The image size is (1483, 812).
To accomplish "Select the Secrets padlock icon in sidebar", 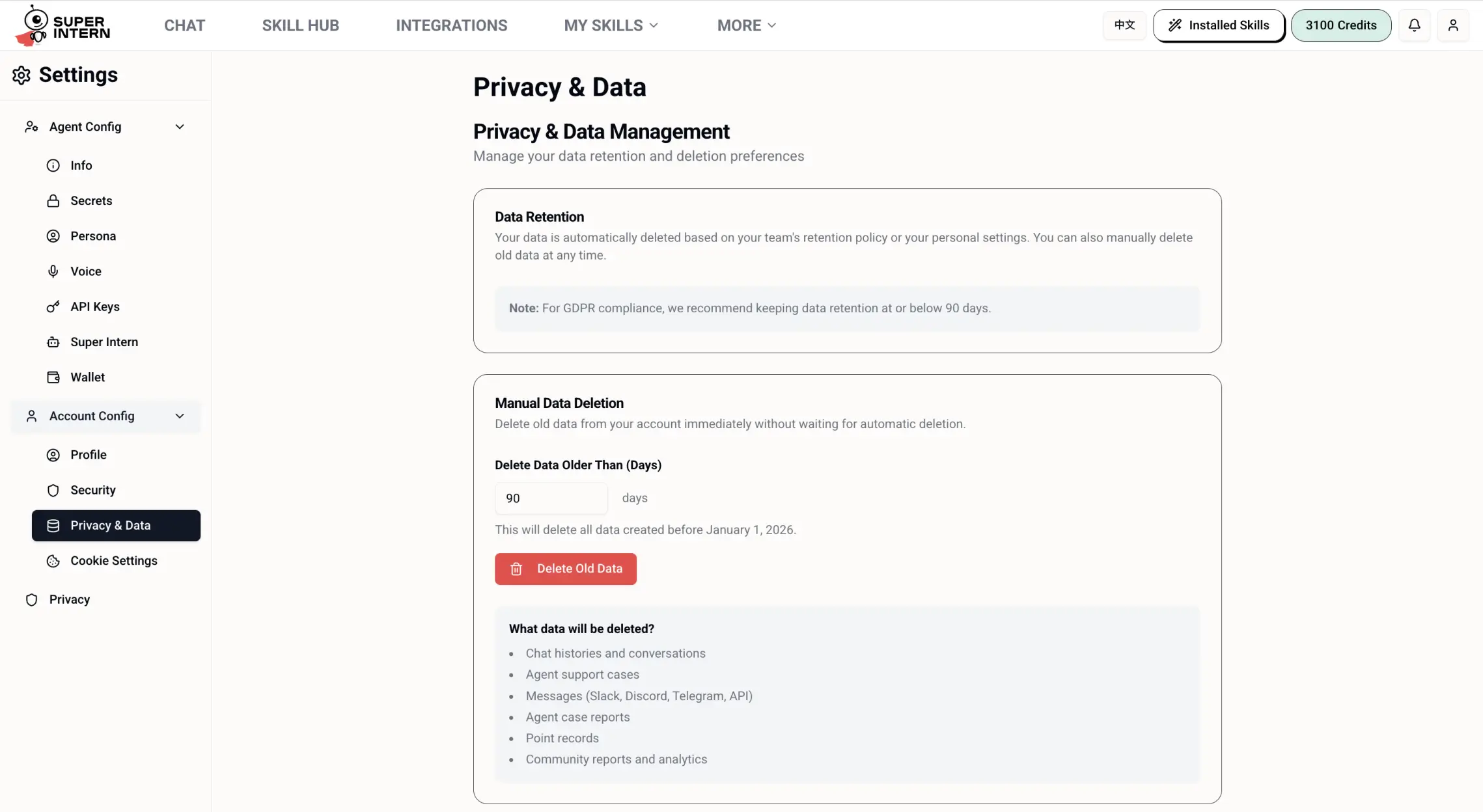I will 53,200.
